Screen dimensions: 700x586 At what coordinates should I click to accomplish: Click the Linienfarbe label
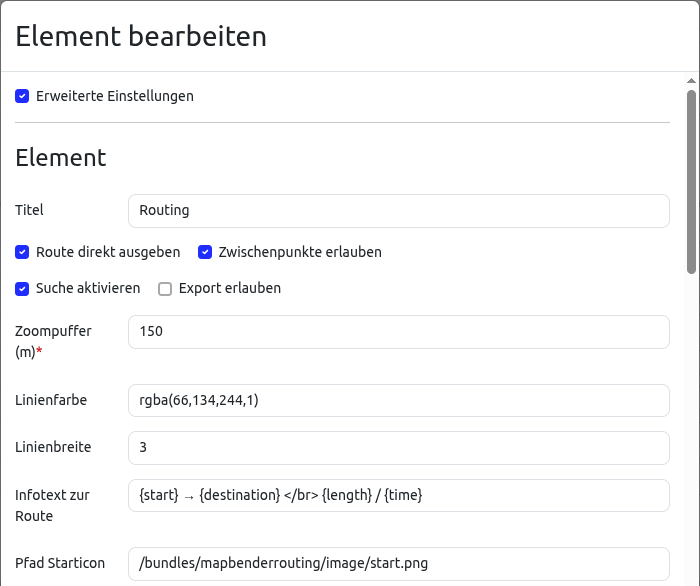[51, 400]
